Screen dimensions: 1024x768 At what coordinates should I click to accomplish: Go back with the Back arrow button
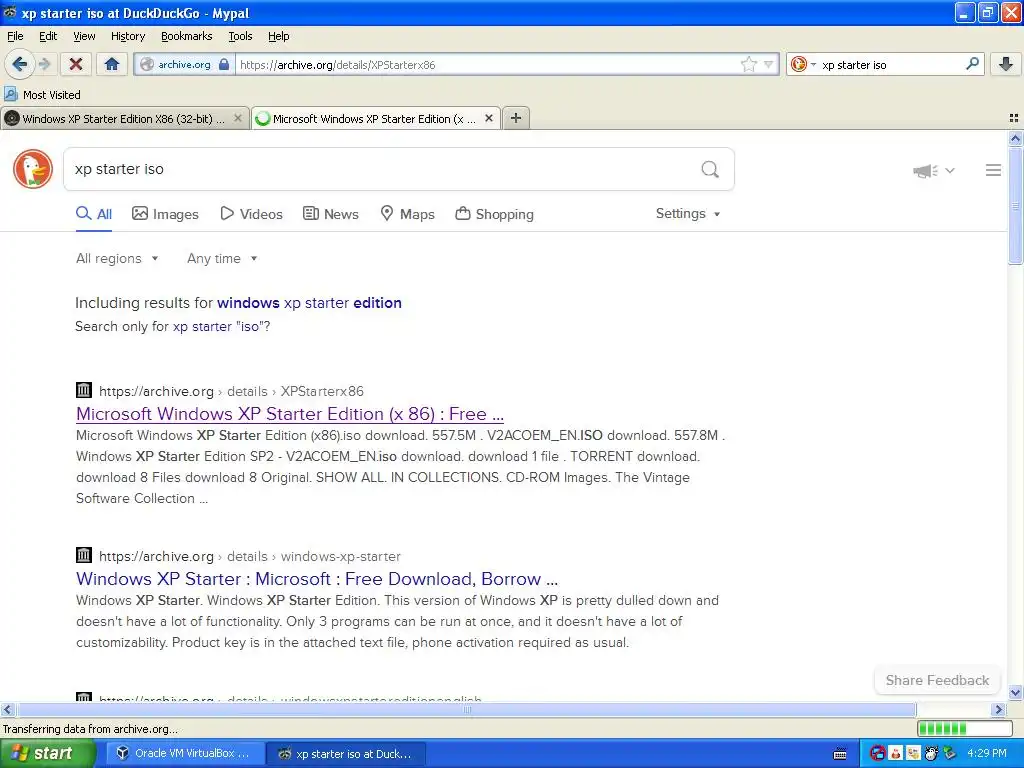tap(19, 64)
